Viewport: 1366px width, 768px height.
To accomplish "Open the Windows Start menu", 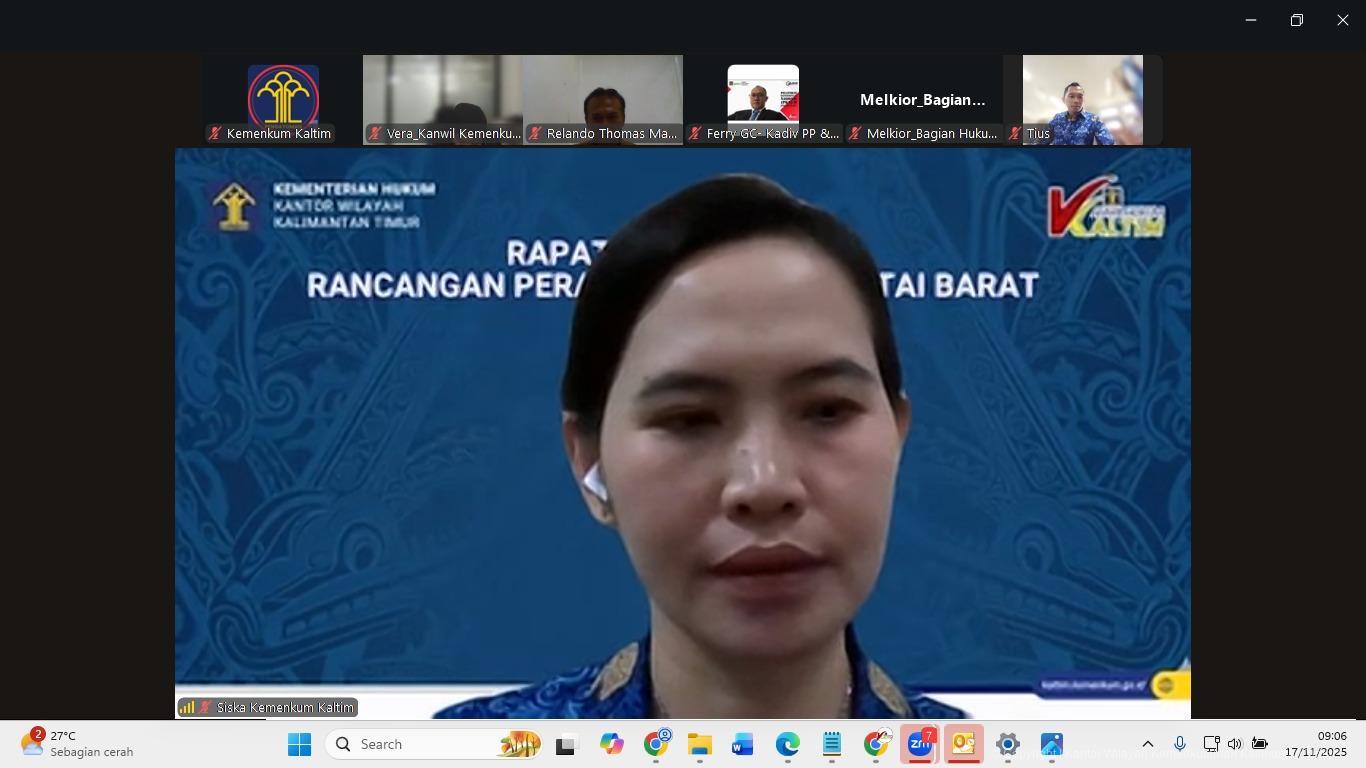I will point(299,744).
